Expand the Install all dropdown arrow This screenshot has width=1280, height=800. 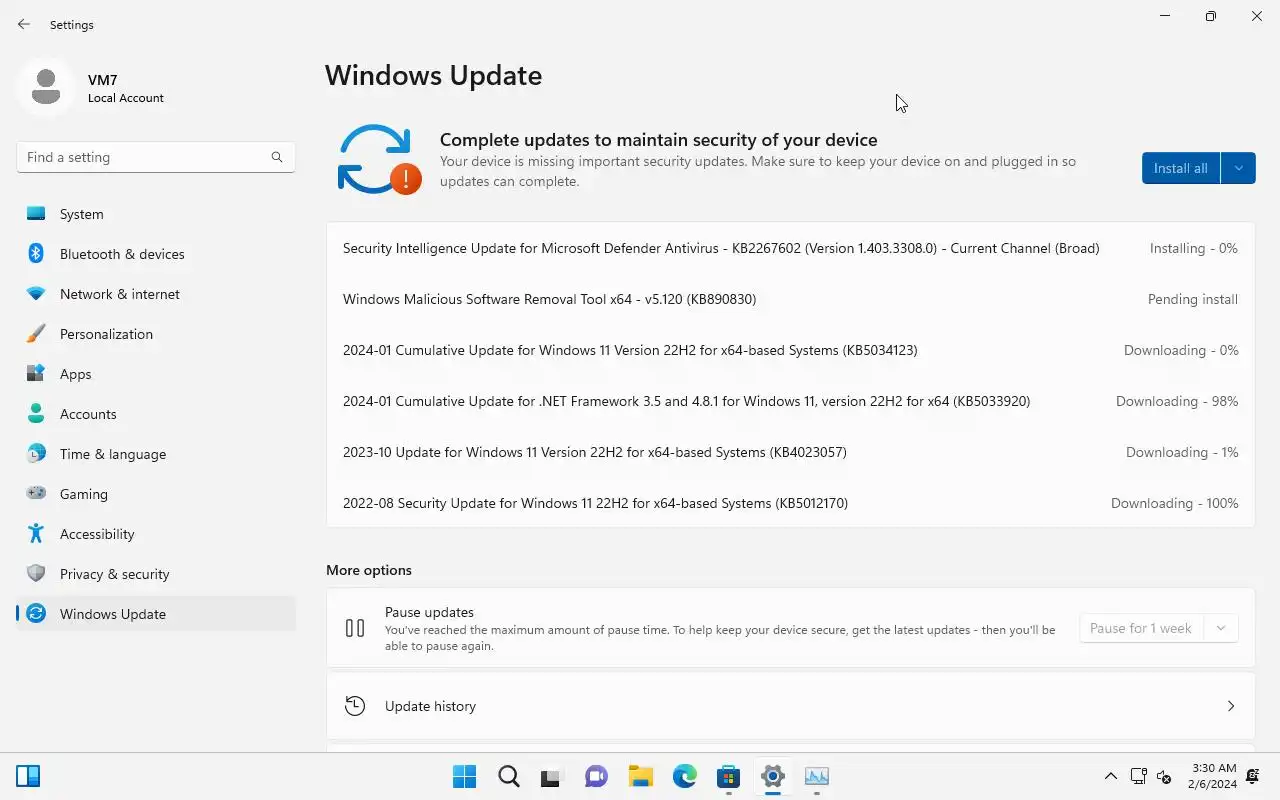pyautogui.click(x=1238, y=168)
